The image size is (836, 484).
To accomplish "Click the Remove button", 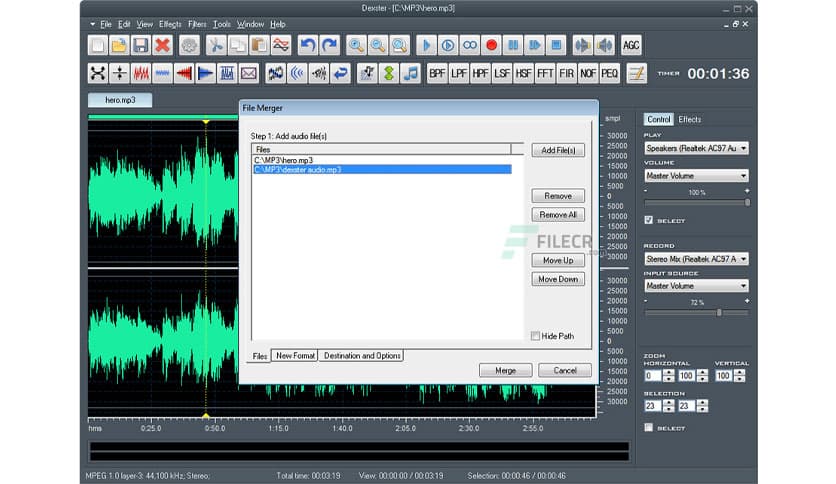I will tap(558, 196).
